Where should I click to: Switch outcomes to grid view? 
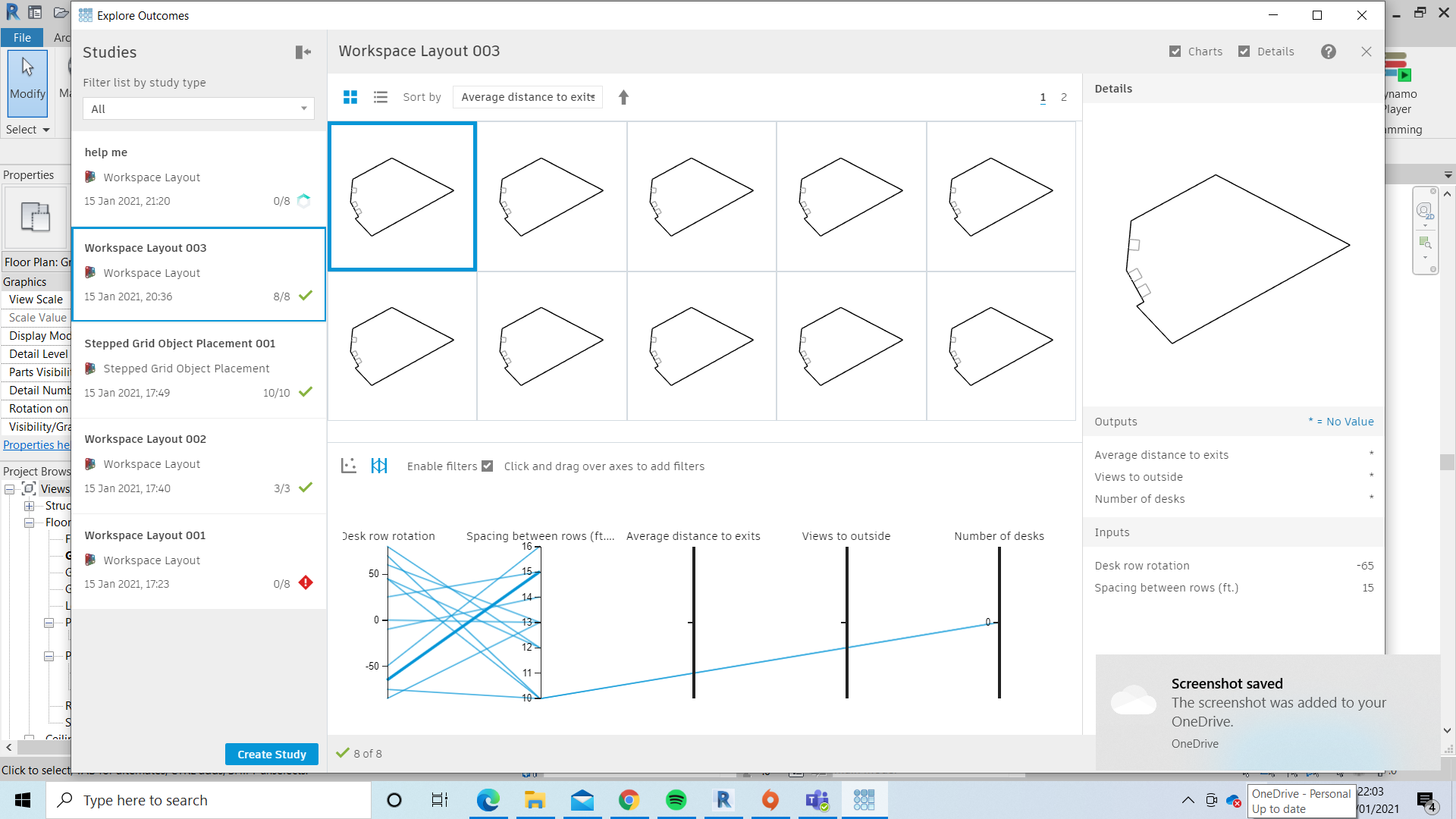(350, 97)
